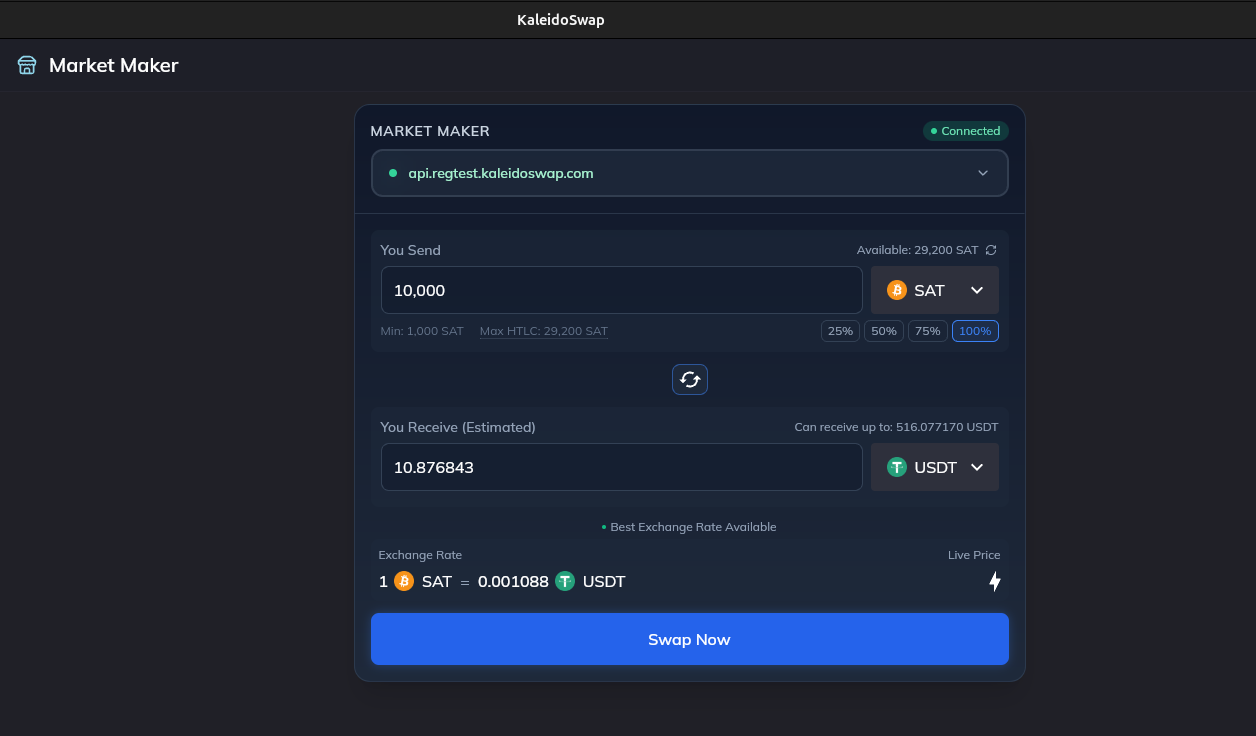This screenshot has height=736, width=1256.
Task: Click the 10,000 send amount field
Action: point(621,289)
